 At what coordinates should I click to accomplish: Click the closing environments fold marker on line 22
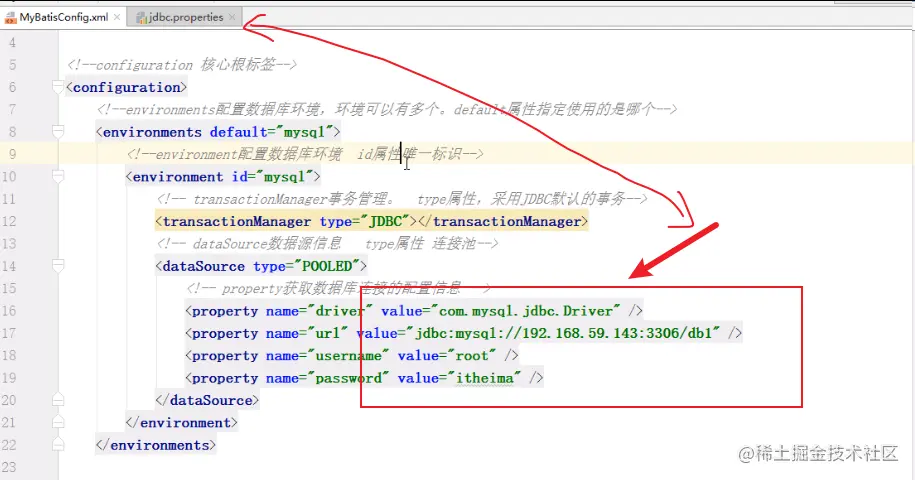click(x=58, y=445)
